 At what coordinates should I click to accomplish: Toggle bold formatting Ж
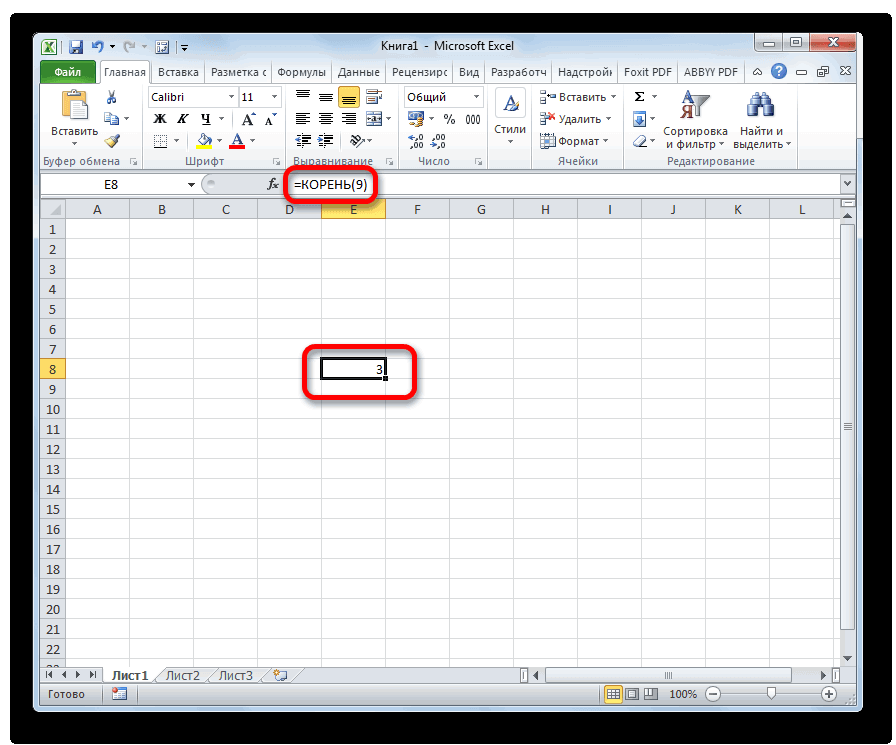pyautogui.click(x=160, y=119)
